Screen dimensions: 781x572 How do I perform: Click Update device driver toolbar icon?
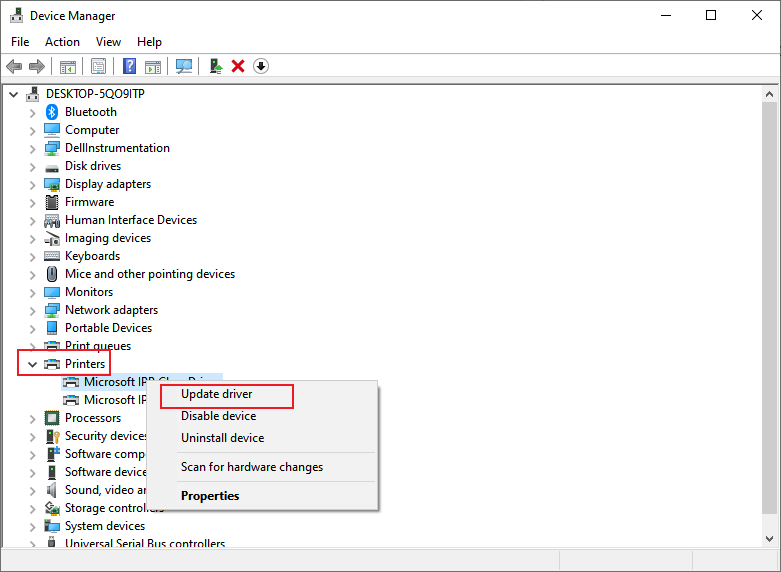[216, 66]
